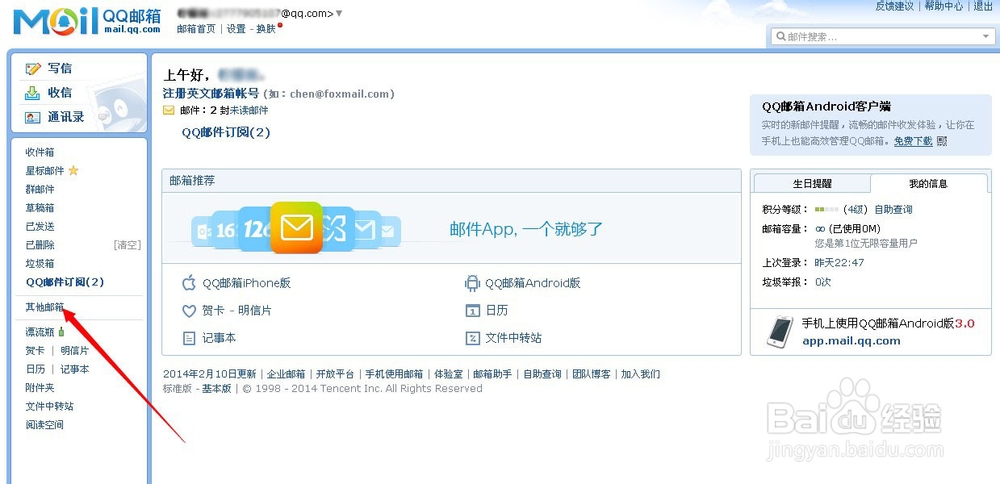This screenshot has width=1000, height=484.
Task: Expand the account dropdown arrow
Action: click(339, 13)
